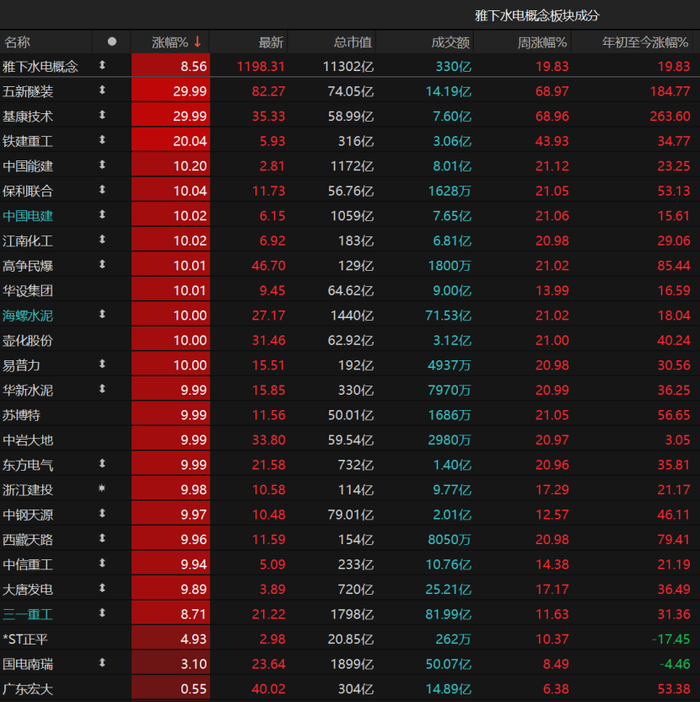This screenshot has width=700, height=702.
Task: Open the 雅下水电概念板块成分 panel title
Action: pyautogui.click(x=537, y=15)
